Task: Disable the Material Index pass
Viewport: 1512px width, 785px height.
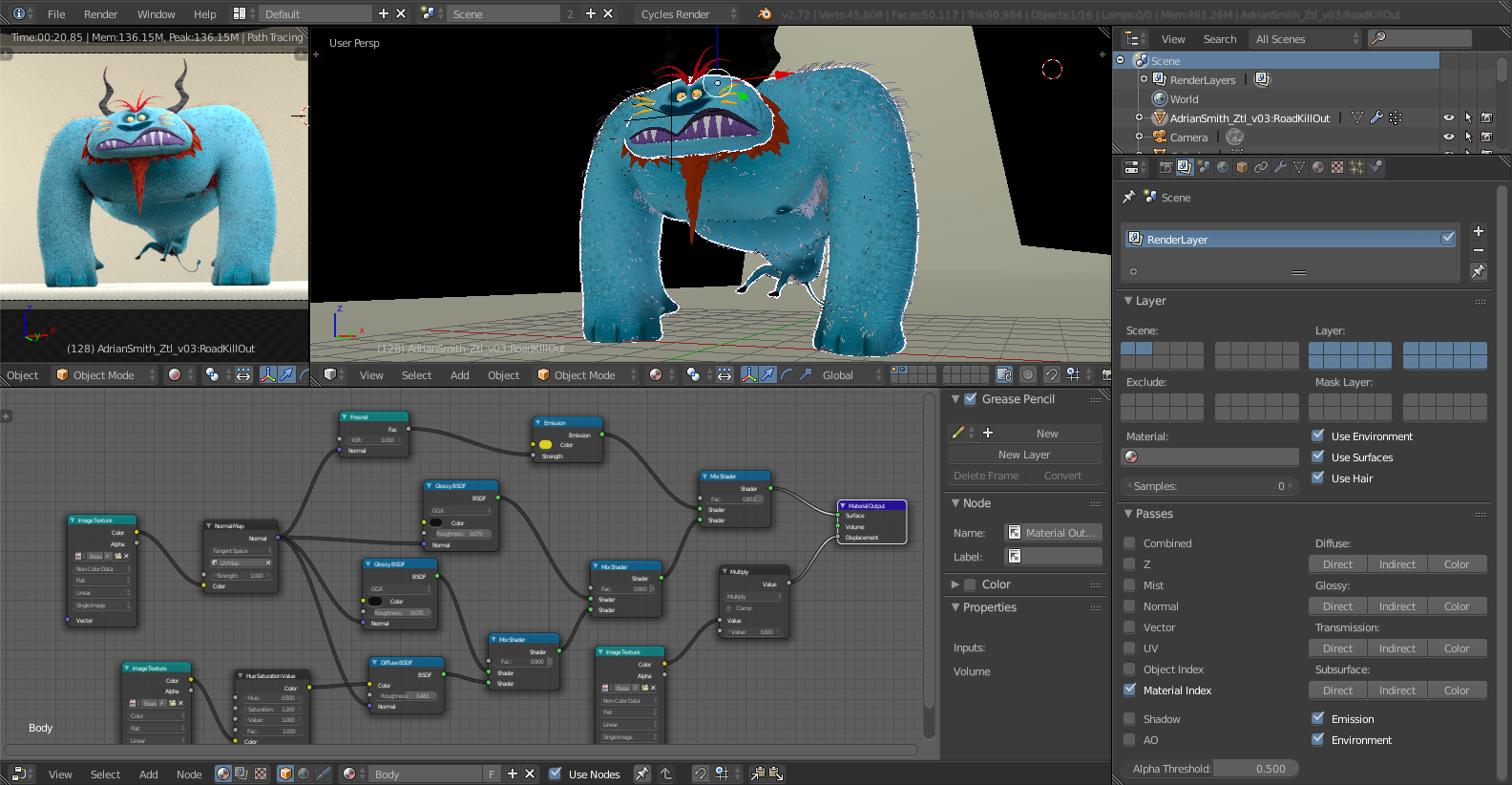Action: coord(1130,690)
